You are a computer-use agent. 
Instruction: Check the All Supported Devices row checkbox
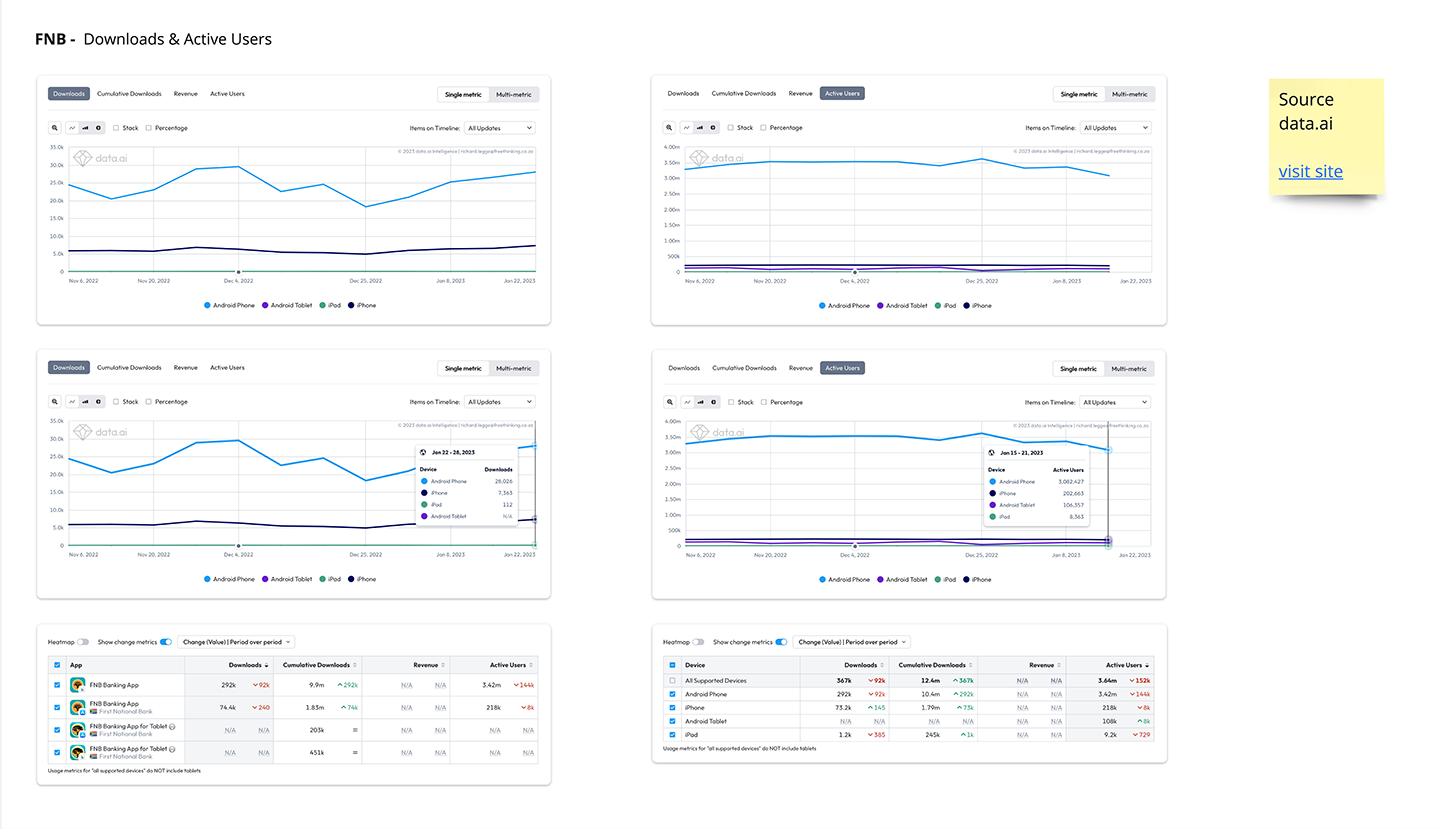pyautogui.click(x=672, y=681)
